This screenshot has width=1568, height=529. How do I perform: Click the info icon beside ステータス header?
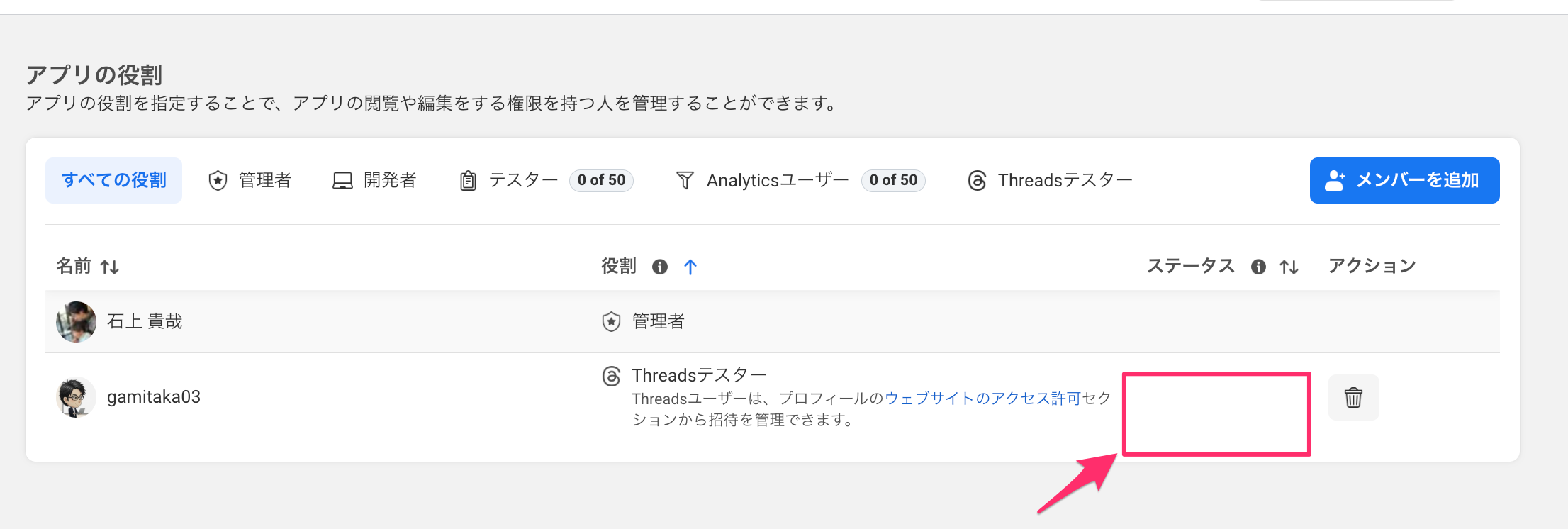[1258, 267]
